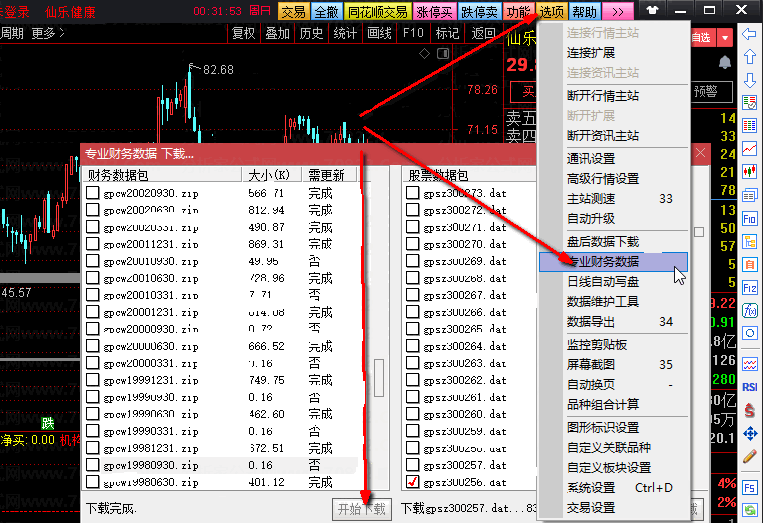Click the red S dollar icon
763x523 pixels.
coord(749,410)
